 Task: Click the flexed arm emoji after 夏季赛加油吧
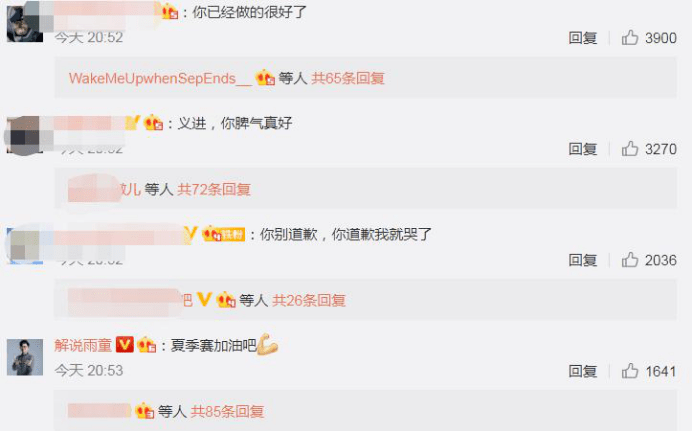pos(267,344)
